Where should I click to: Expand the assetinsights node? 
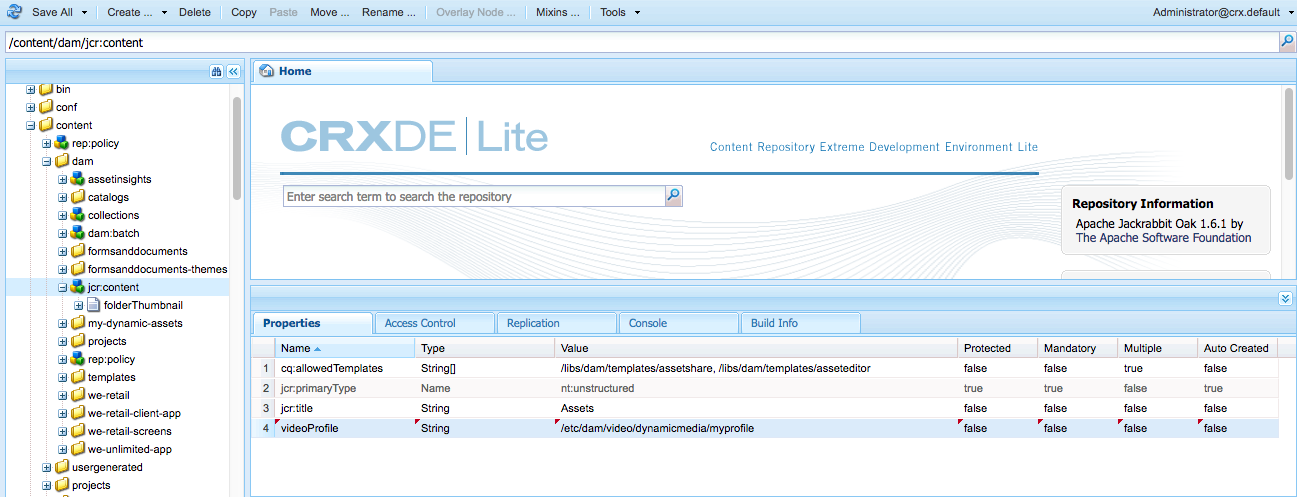[x=63, y=179]
